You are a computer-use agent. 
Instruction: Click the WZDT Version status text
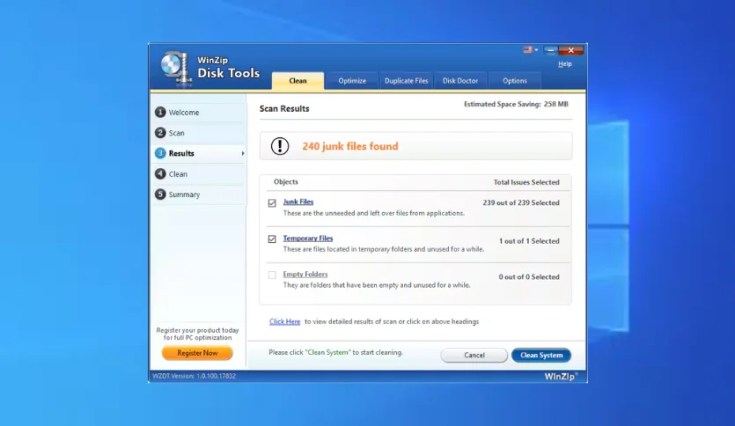(194, 376)
